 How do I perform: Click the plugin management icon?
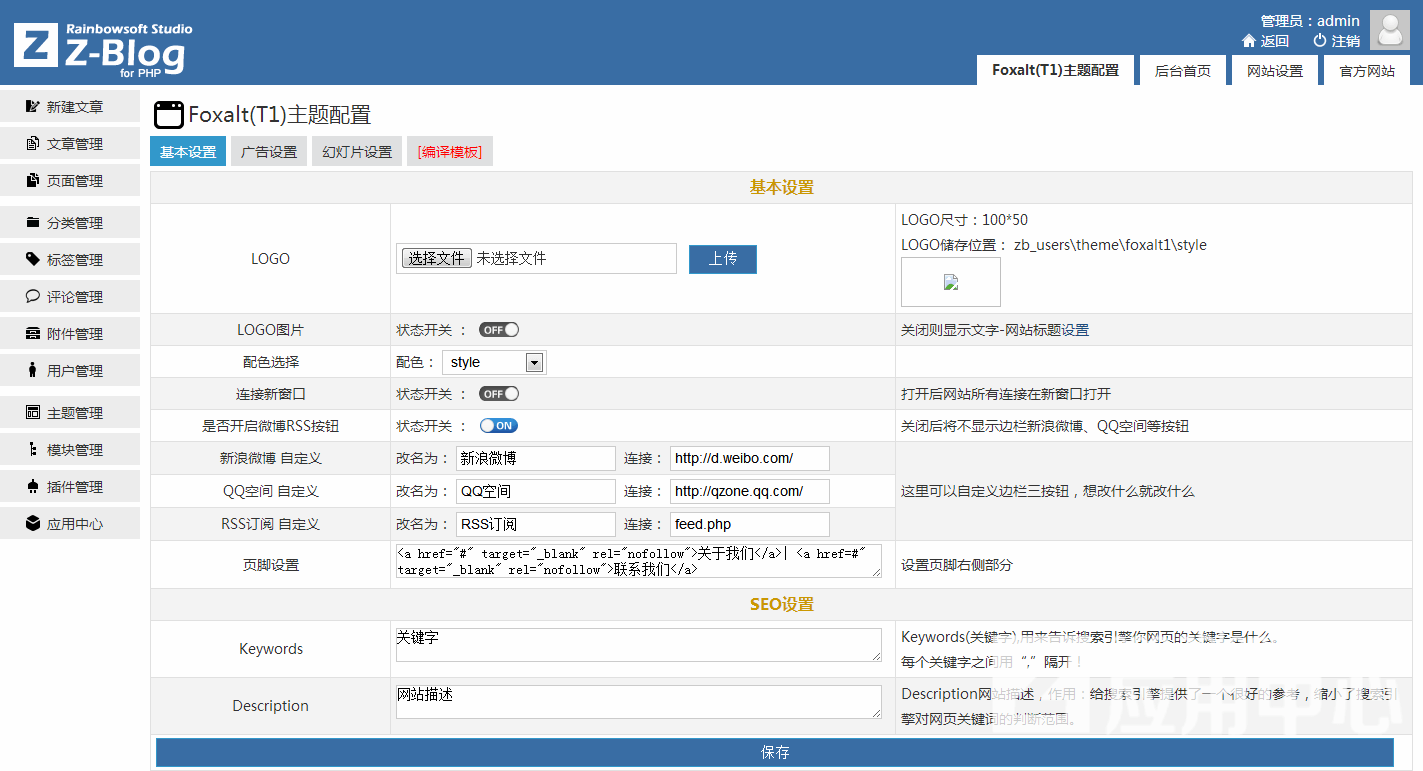pyautogui.click(x=33, y=487)
